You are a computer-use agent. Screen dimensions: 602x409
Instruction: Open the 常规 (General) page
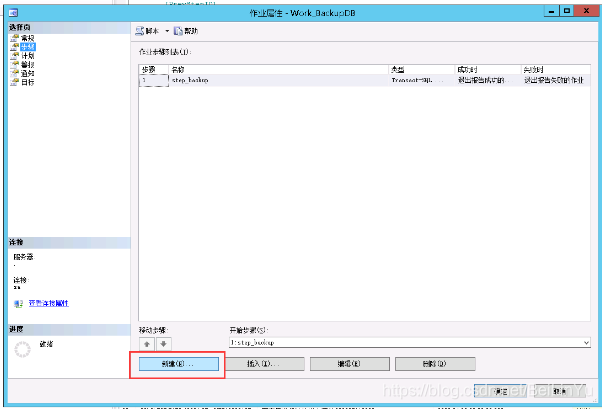tap(27, 38)
